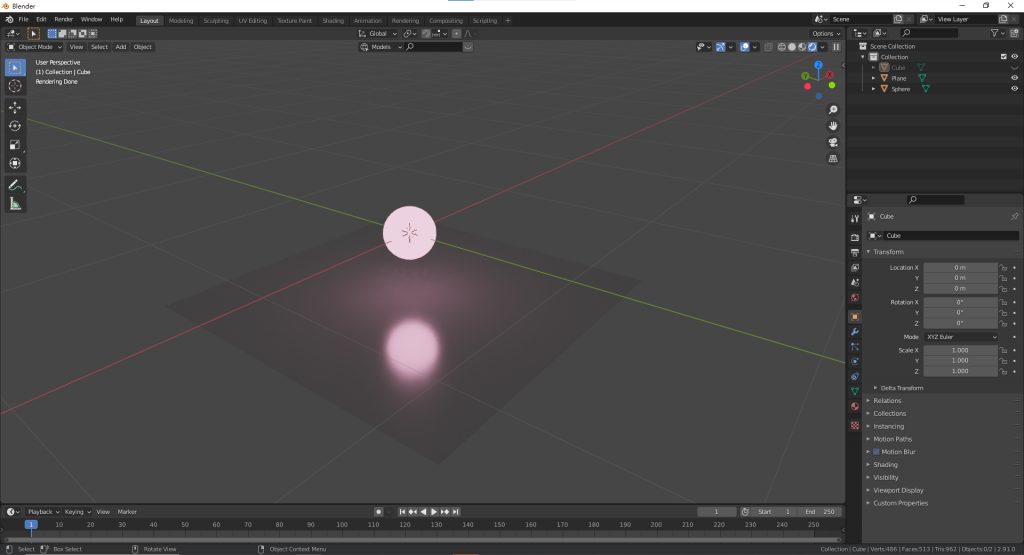
Task: Open the Modifiers wrench properties tab
Action: click(x=854, y=332)
